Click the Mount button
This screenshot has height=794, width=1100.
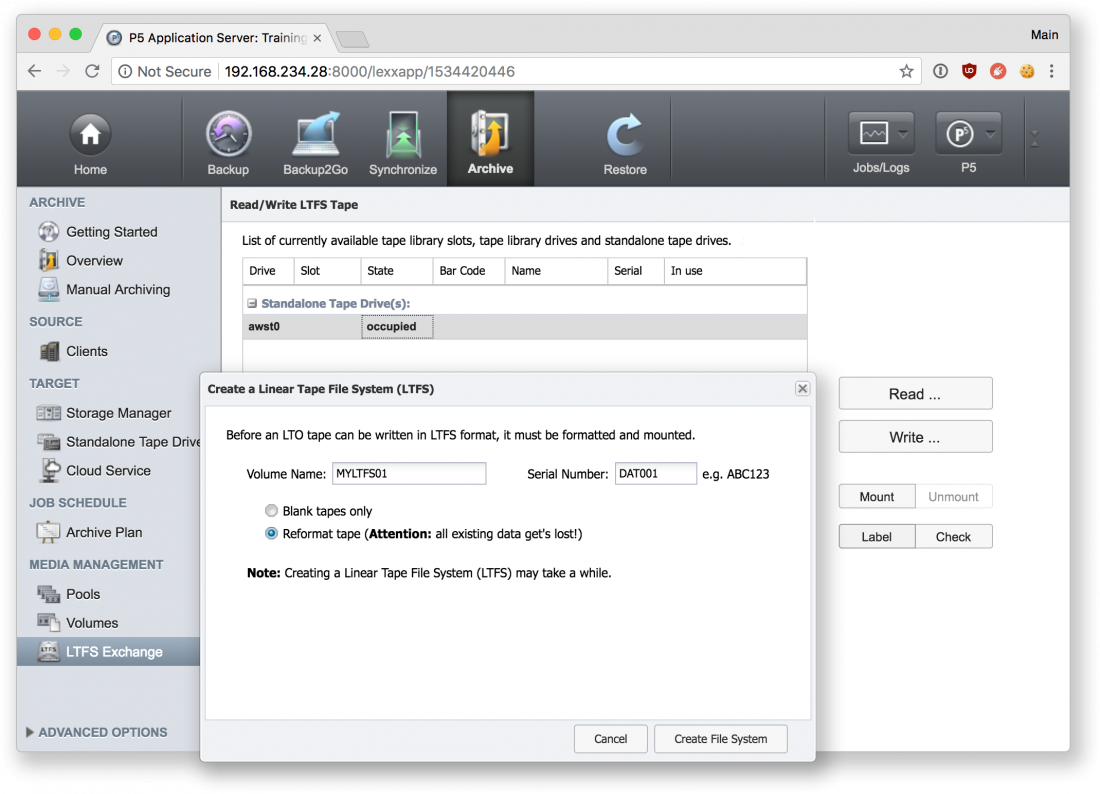point(876,496)
